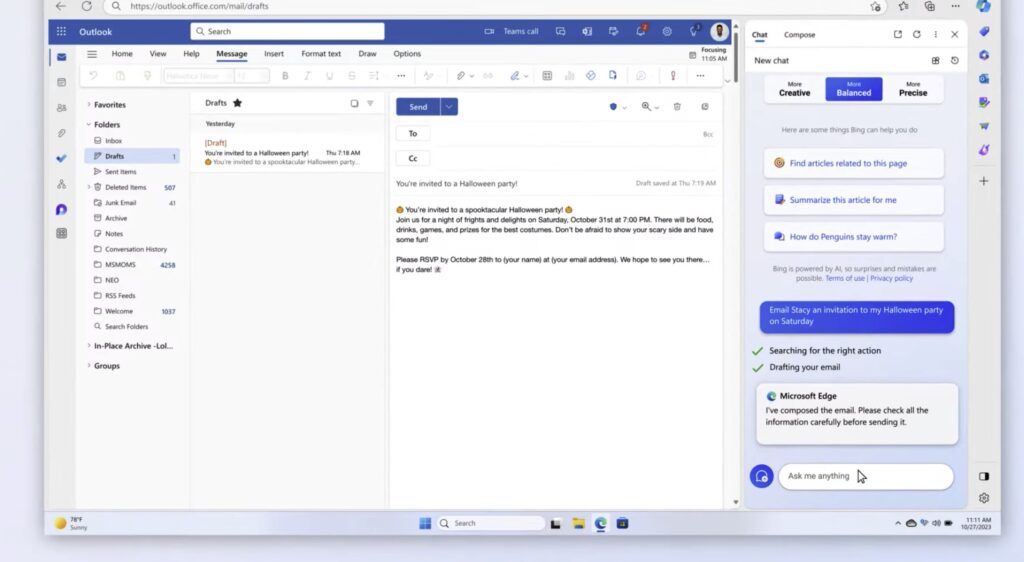Click Find articles related to this page
1024x562 pixels.
854,163
